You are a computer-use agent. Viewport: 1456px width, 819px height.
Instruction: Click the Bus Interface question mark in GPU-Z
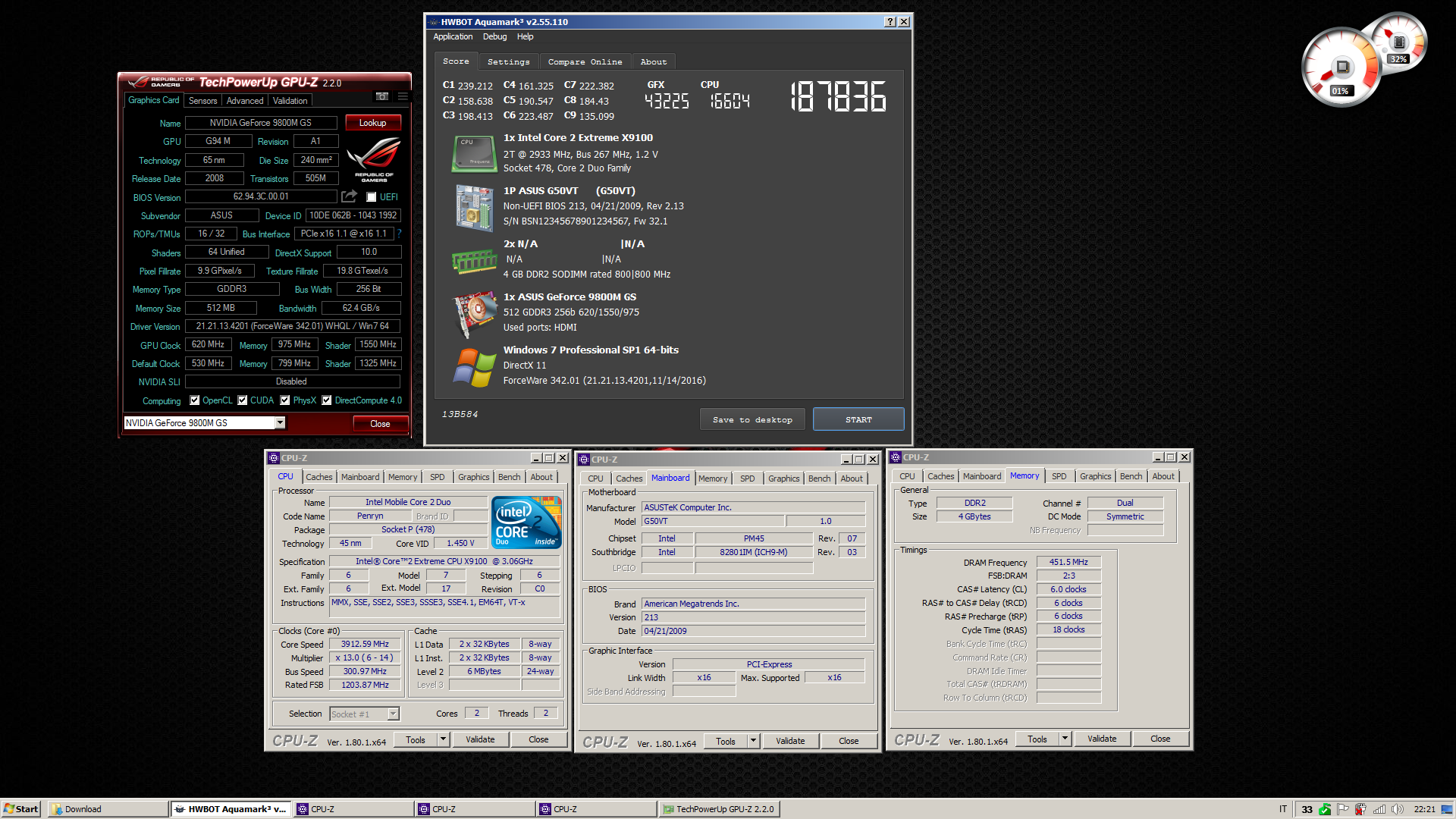(x=400, y=234)
